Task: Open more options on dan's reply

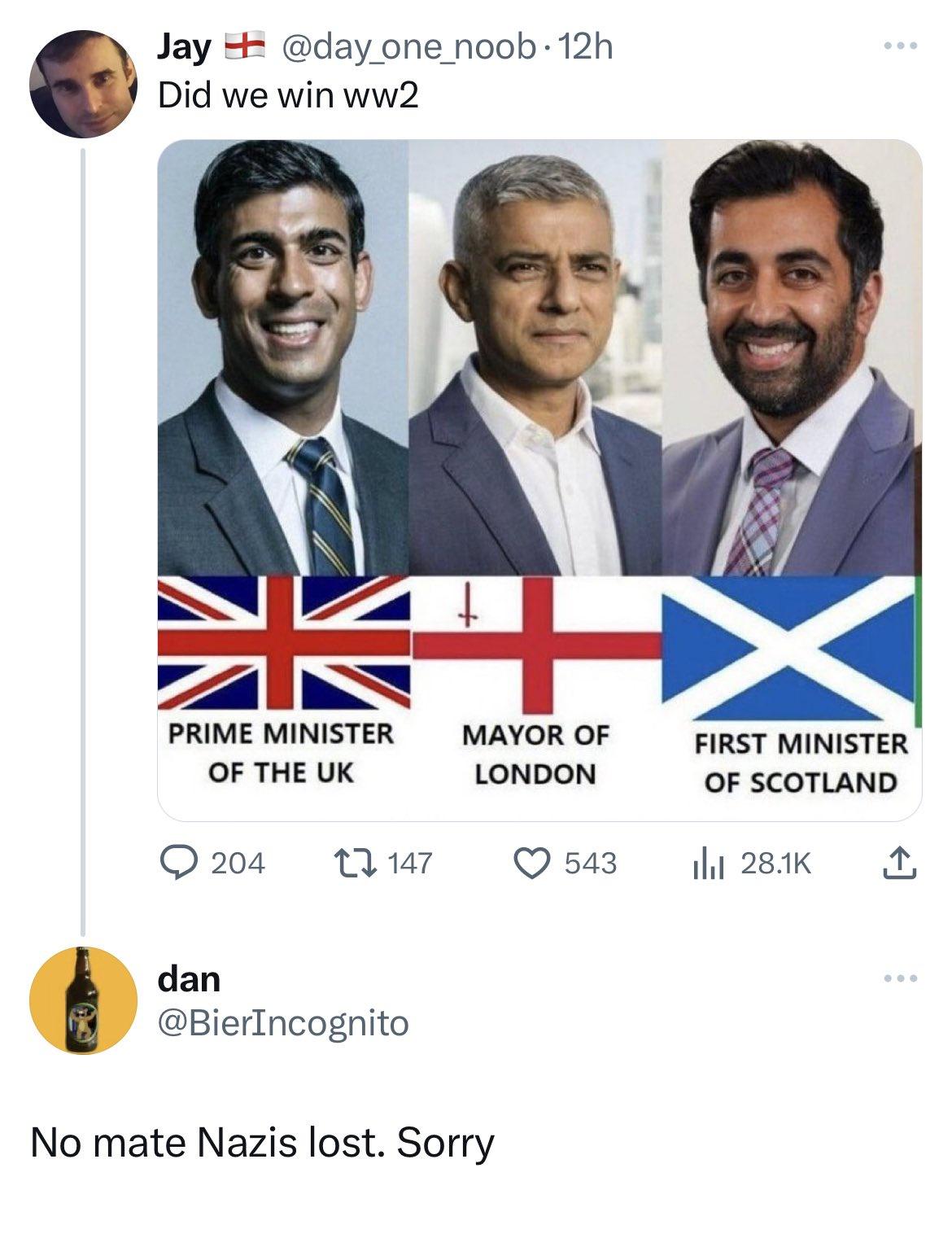Action: [902, 977]
